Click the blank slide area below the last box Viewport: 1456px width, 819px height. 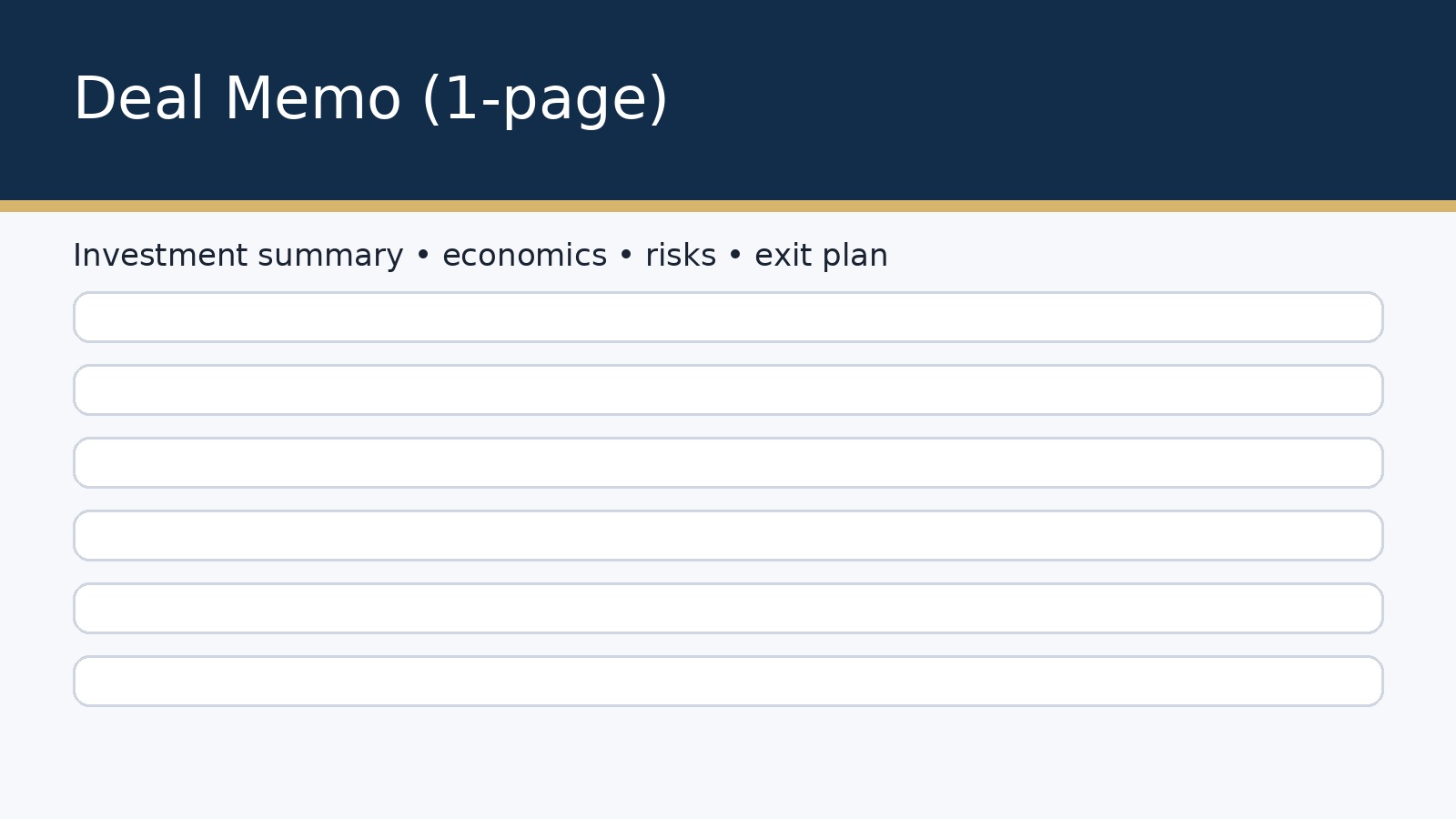click(x=728, y=764)
